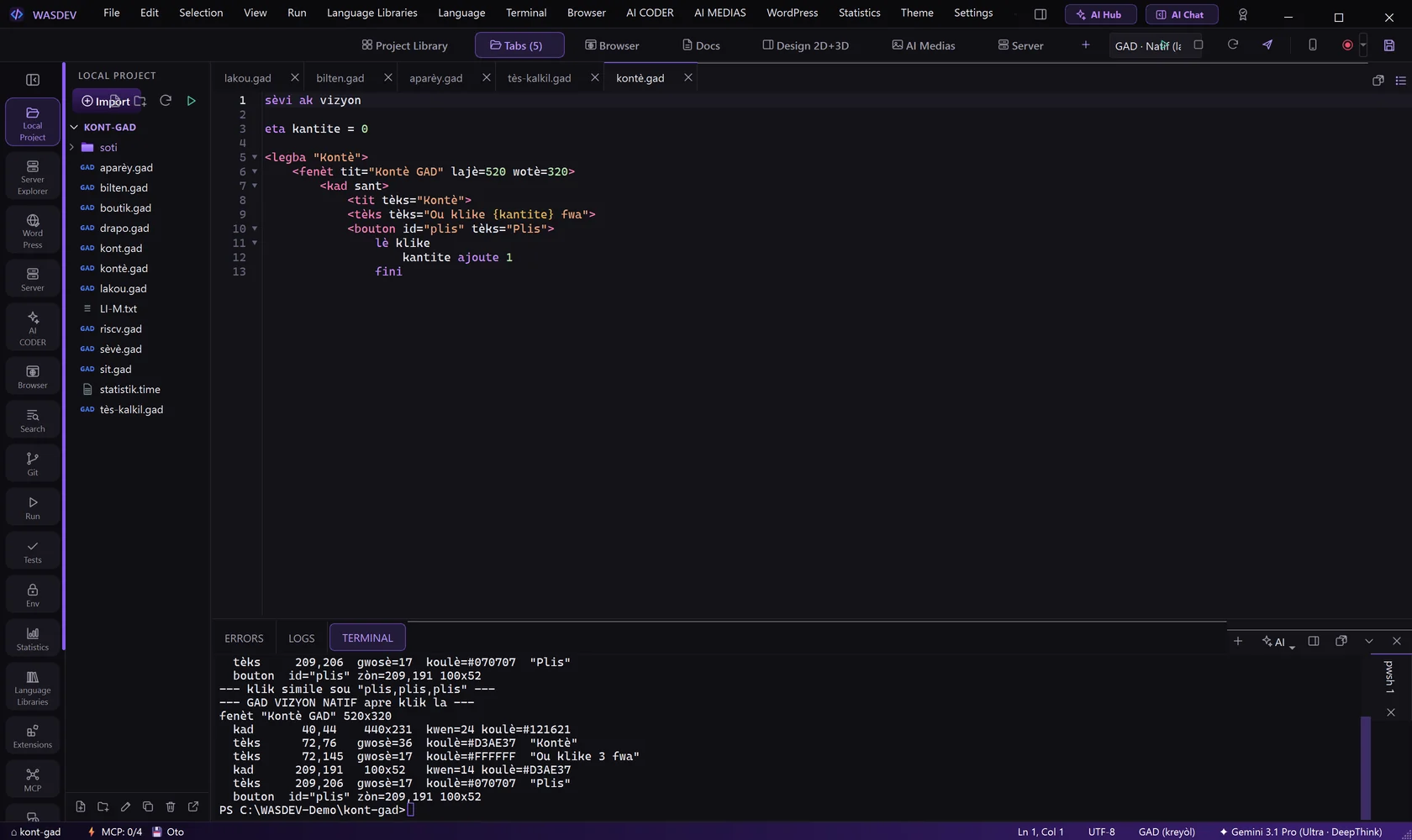Switch to the ERRORS panel tab
Viewport: 1412px width, 840px height.
(244, 638)
